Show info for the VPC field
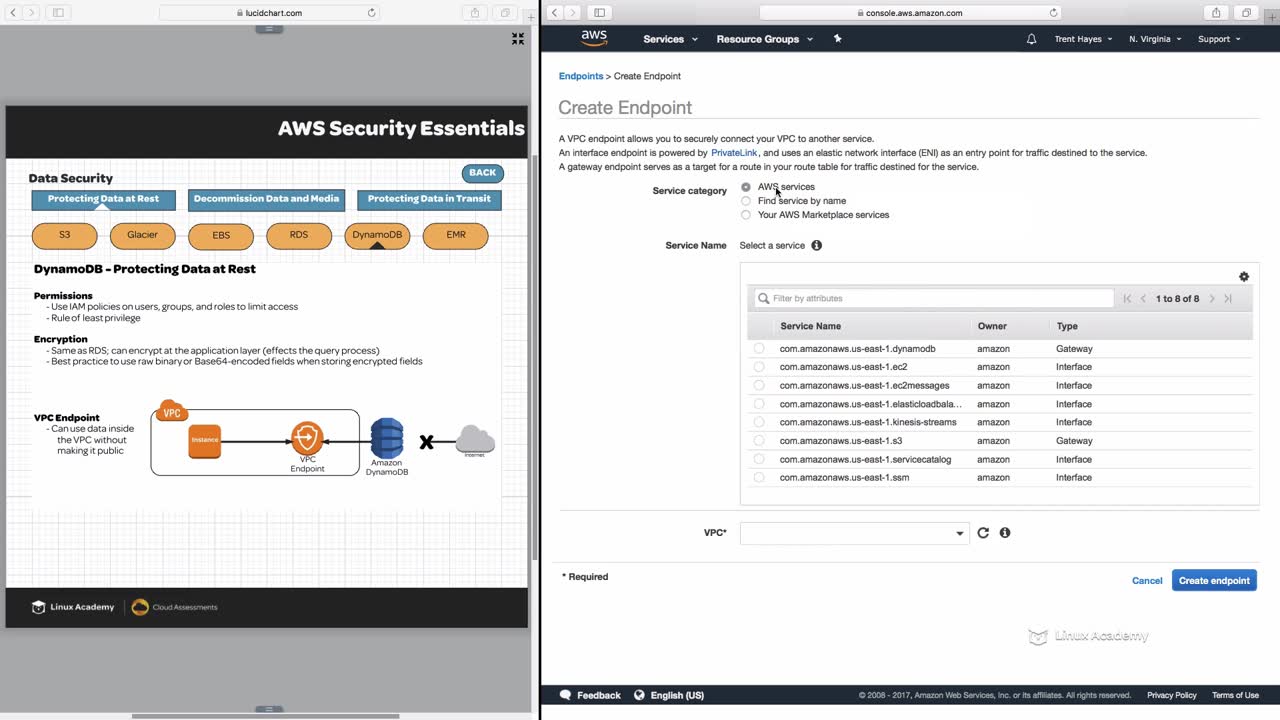 1005,533
